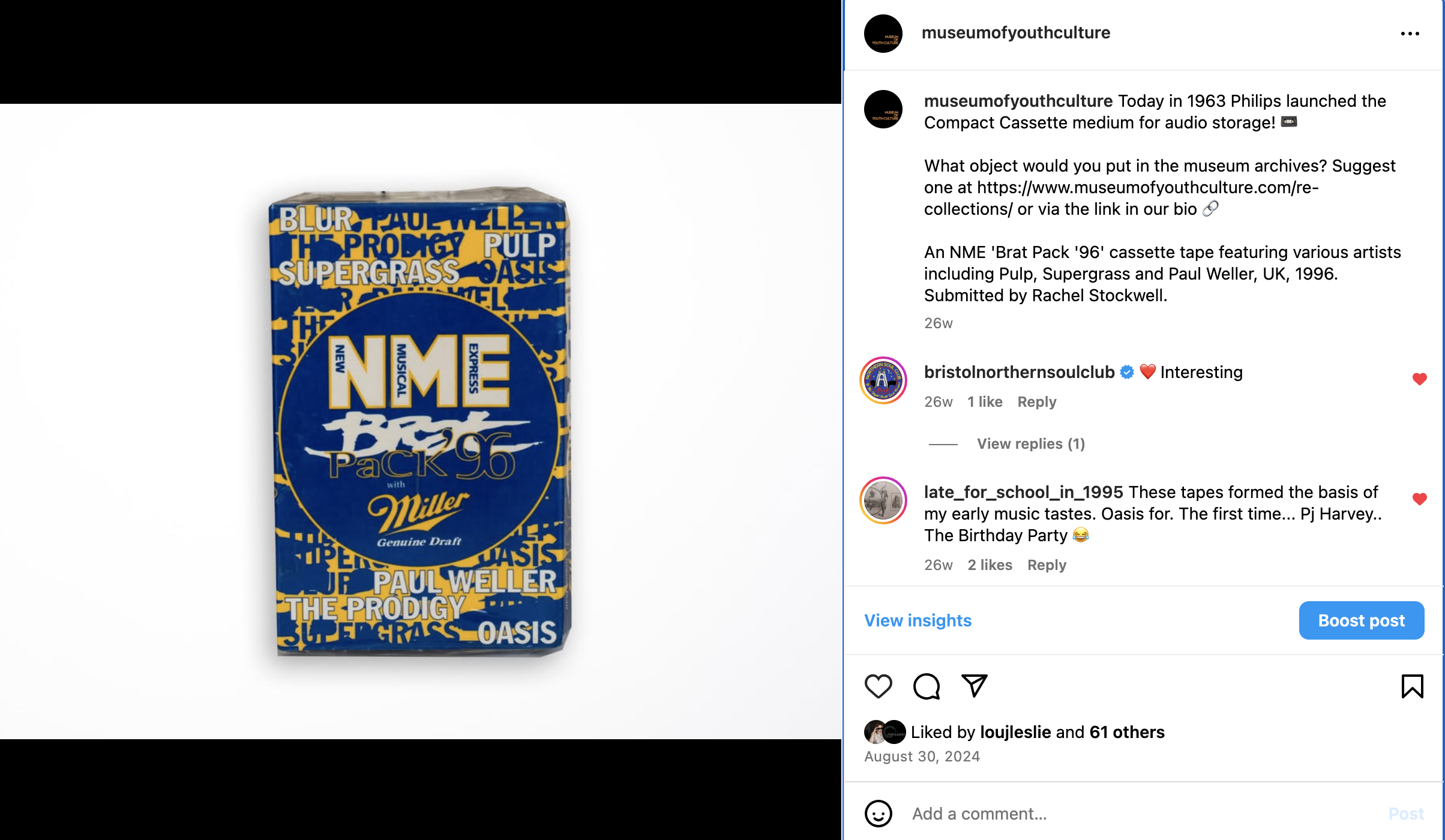Open loujleslie profile from likes
This screenshot has height=840, width=1445.
pyautogui.click(x=1015, y=732)
